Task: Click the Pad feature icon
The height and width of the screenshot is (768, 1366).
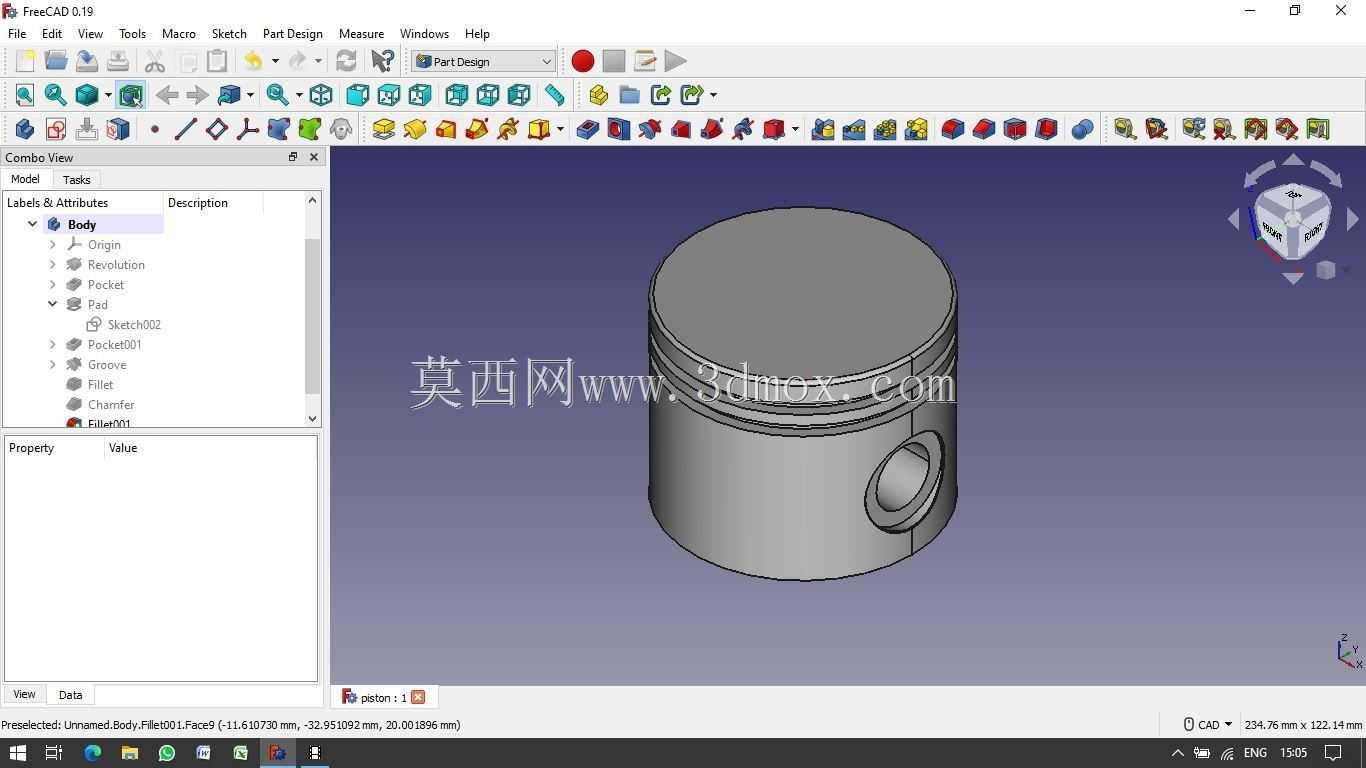Action: (x=384, y=129)
